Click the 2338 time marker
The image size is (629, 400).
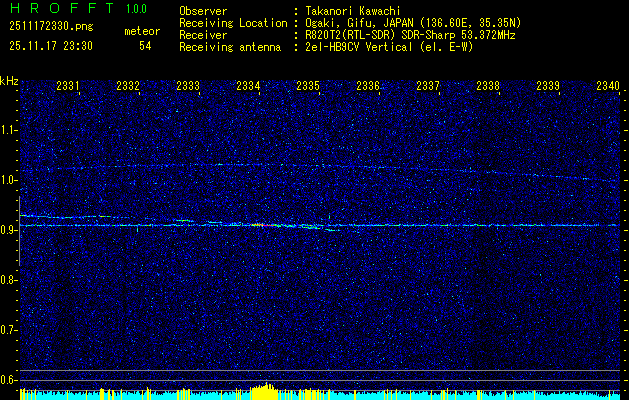coord(488,87)
